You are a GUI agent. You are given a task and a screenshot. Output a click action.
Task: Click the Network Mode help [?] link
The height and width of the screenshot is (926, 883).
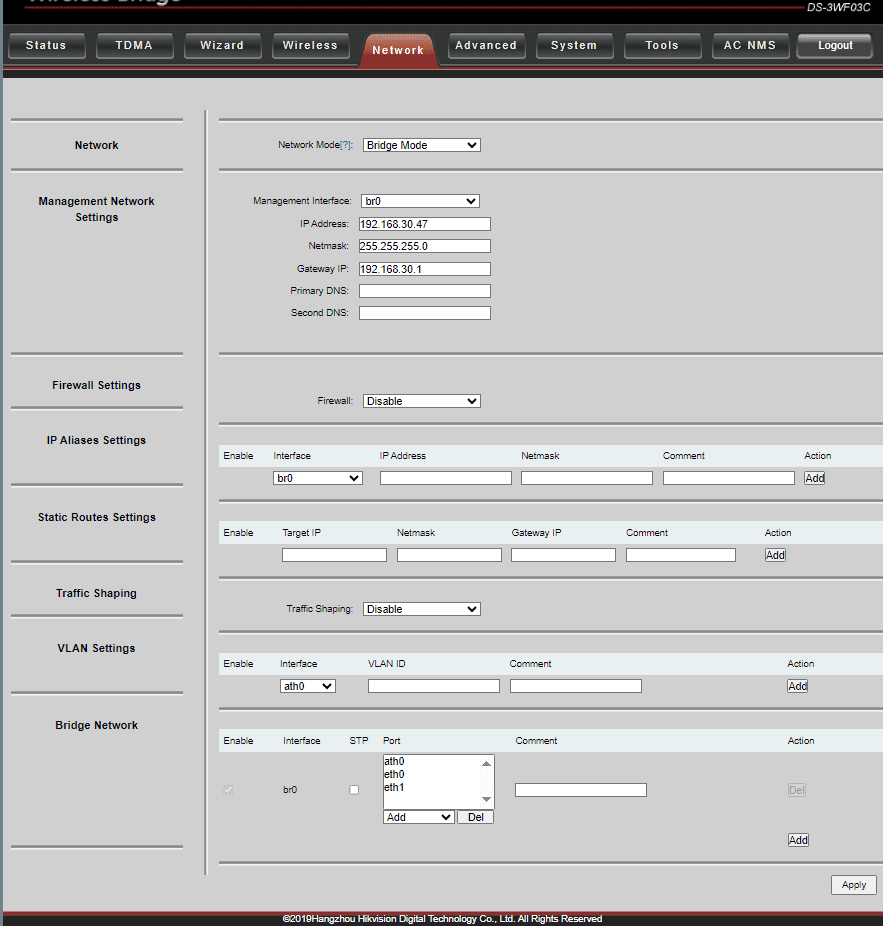click(346, 145)
